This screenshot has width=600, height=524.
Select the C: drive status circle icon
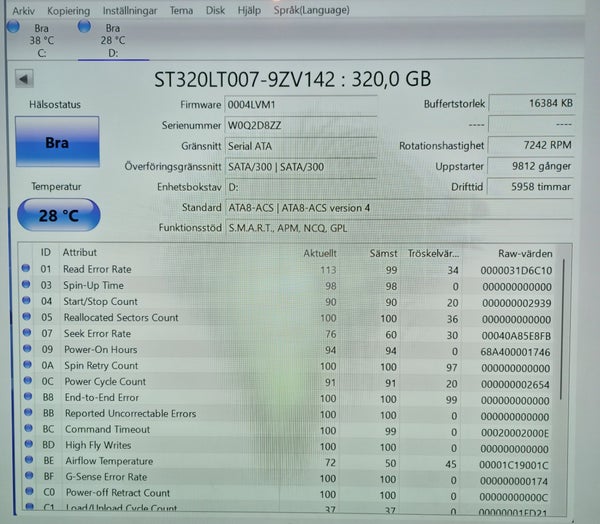13,27
